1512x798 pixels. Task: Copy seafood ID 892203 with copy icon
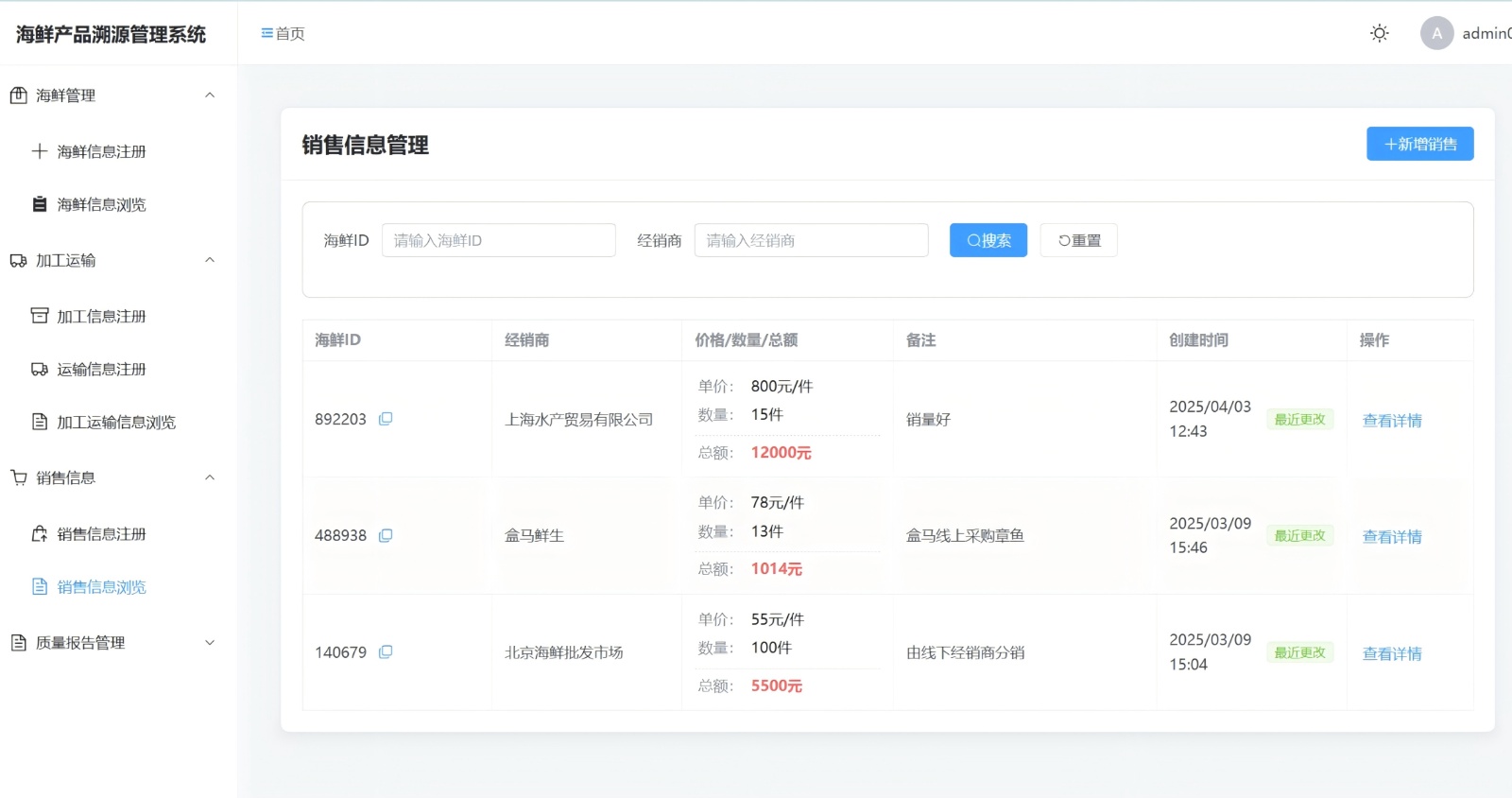click(386, 419)
